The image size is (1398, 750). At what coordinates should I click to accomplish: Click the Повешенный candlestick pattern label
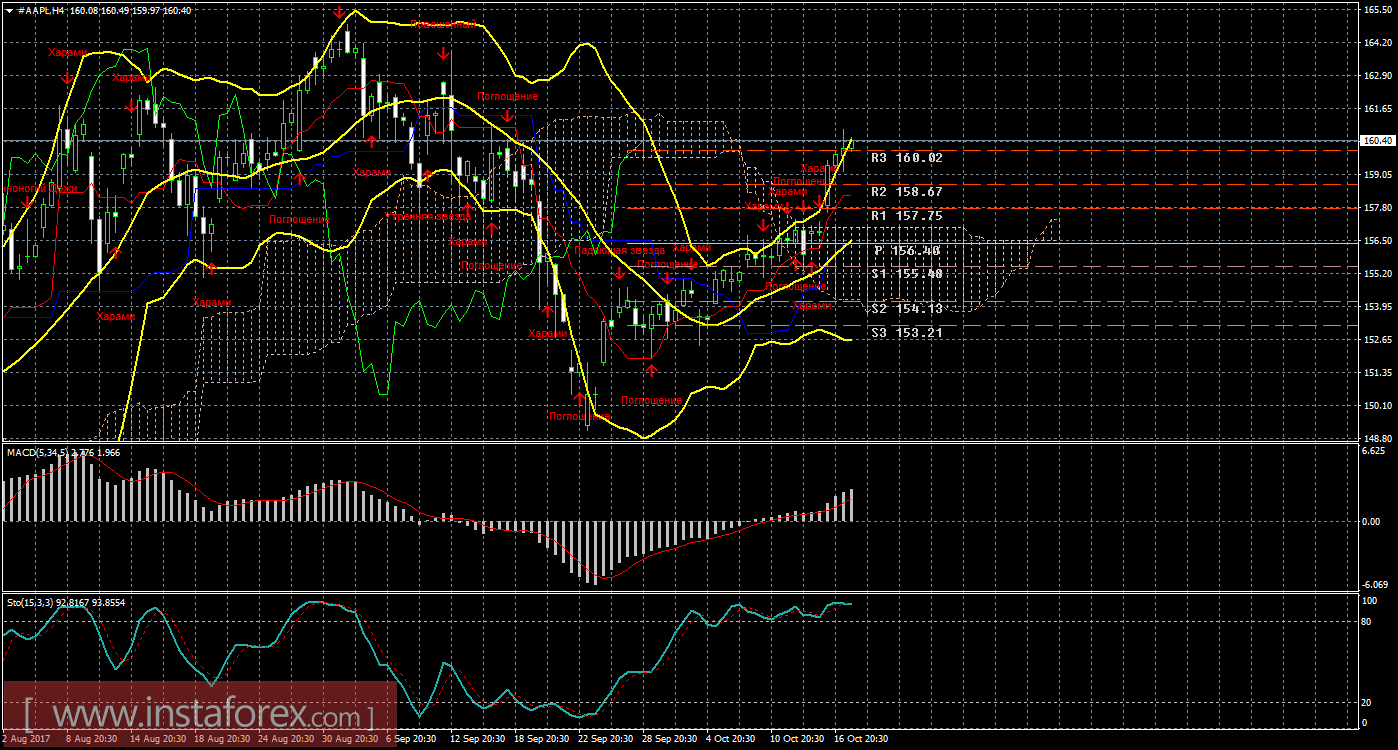[443, 23]
